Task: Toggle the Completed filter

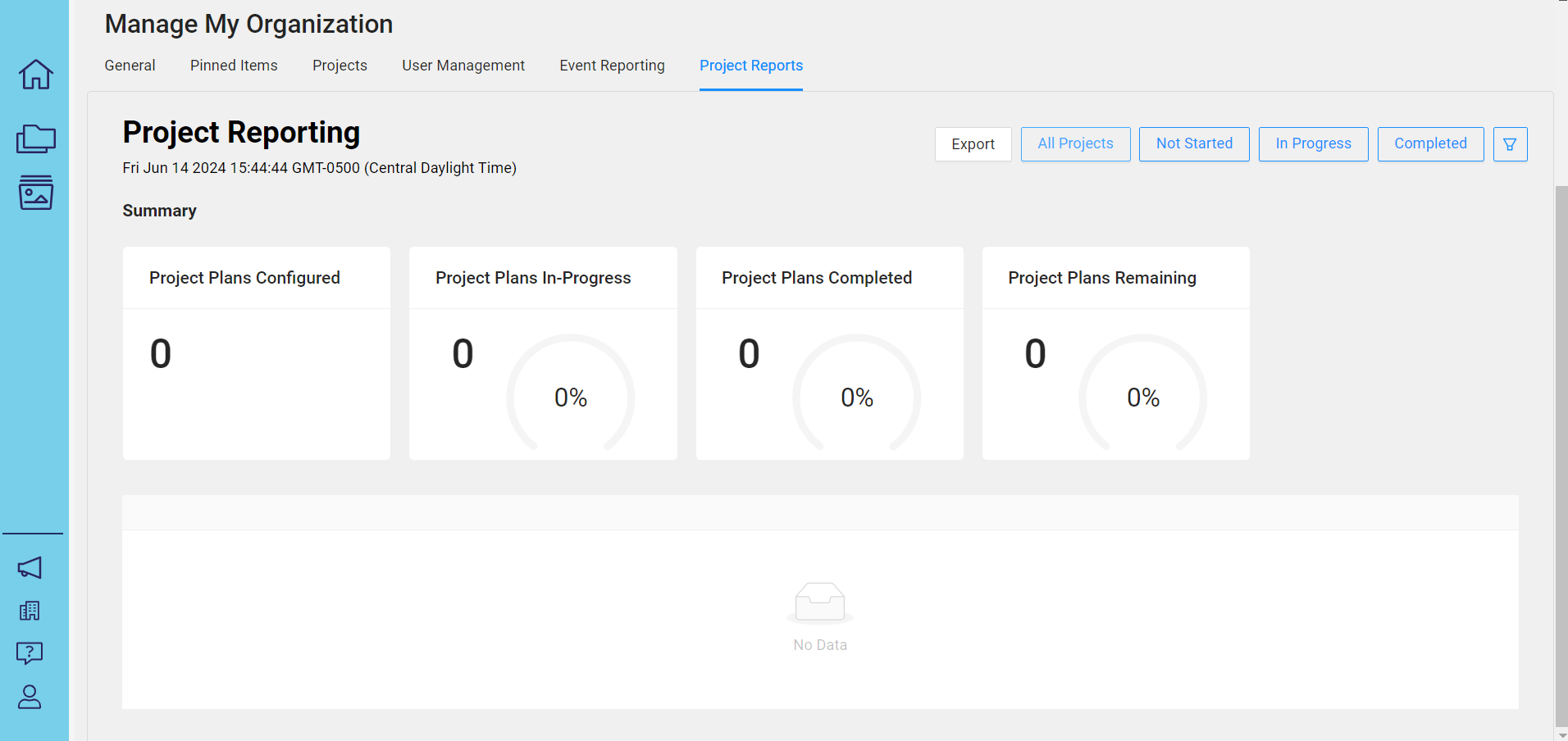Action: [1430, 143]
